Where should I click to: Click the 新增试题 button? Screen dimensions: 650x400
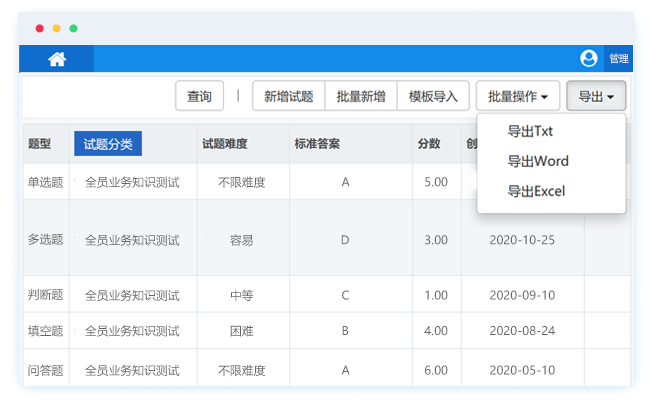click(288, 97)
